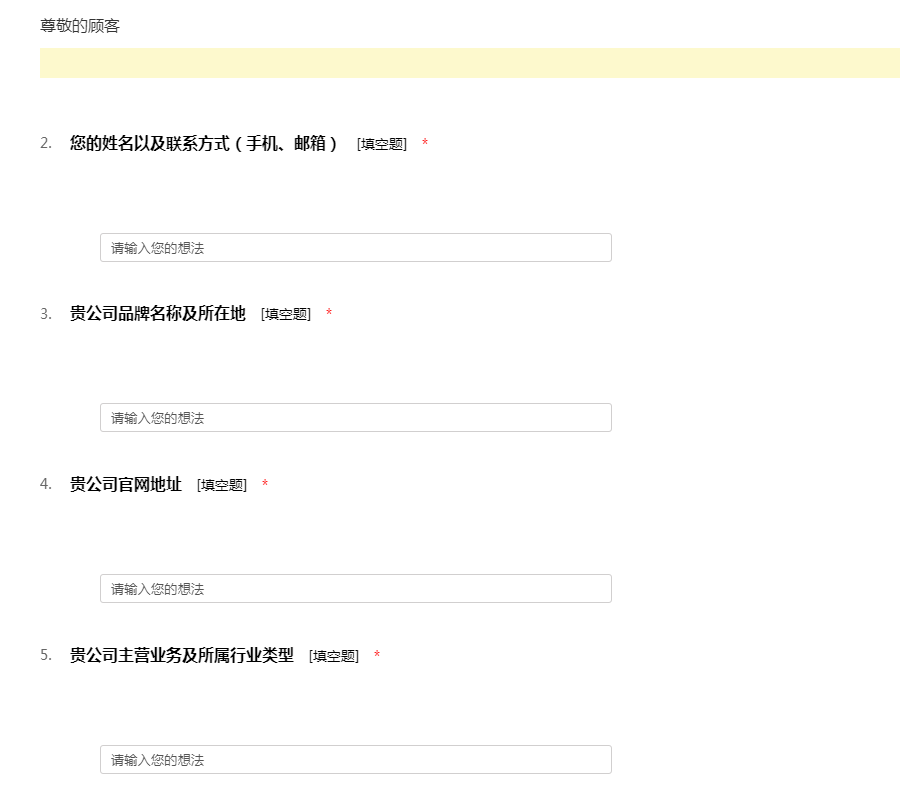Click the company website address input field
The image size is (900, 800).
[355, 589]
